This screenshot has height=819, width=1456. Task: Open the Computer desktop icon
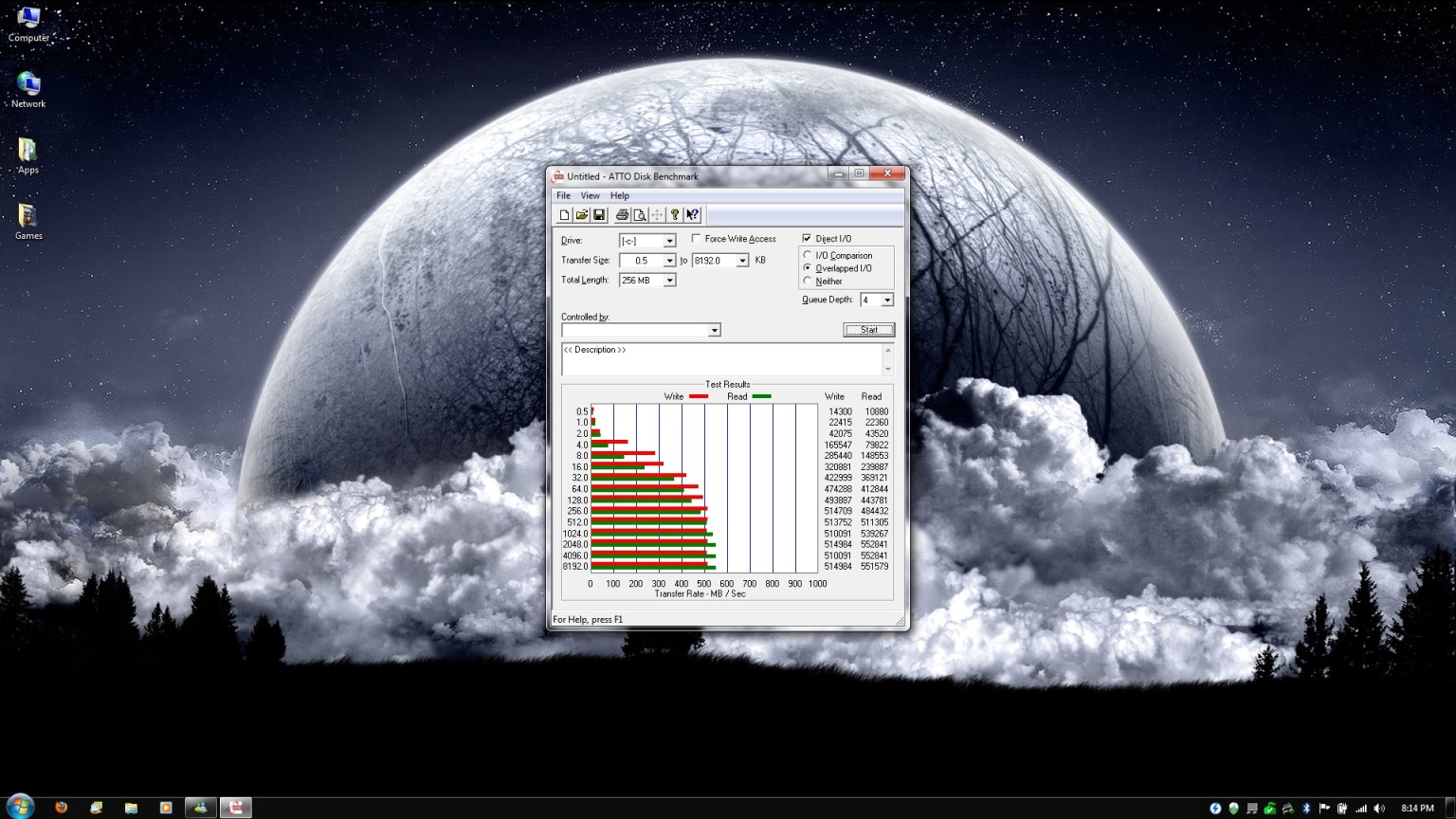[x=28, y=24]
